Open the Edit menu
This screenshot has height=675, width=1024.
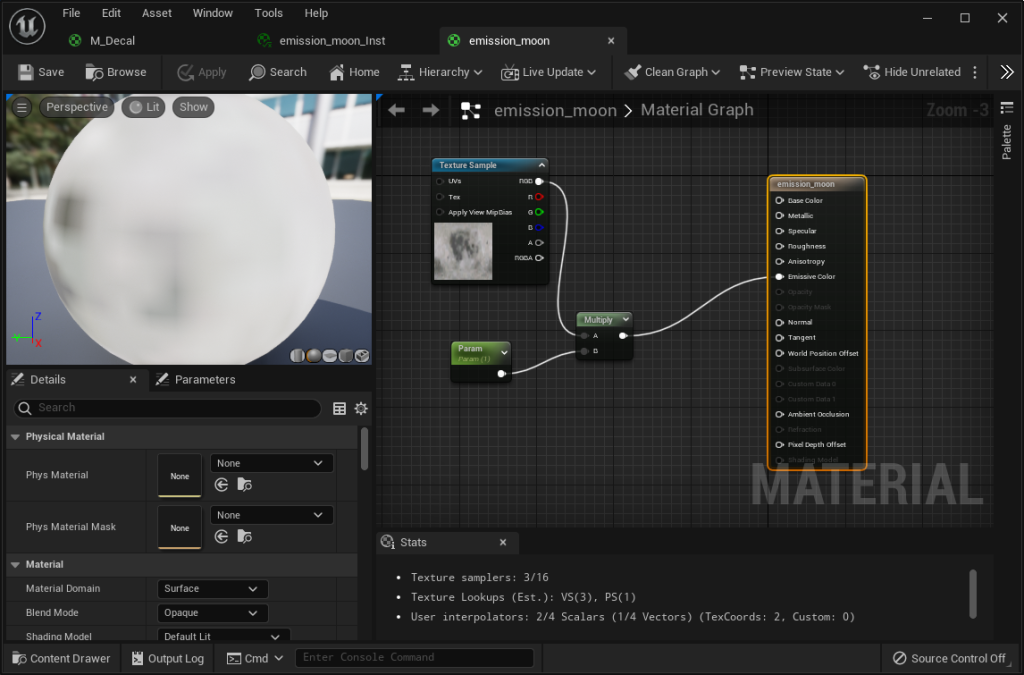click(x=111, y=13)
